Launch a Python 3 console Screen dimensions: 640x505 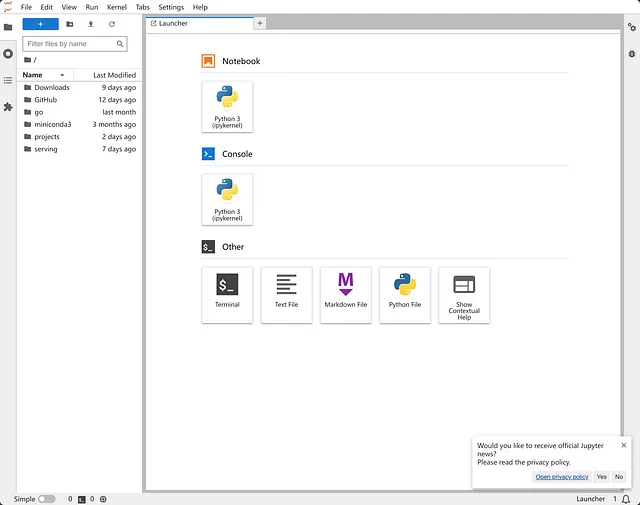pyautogui.click(x=227, y=200)
